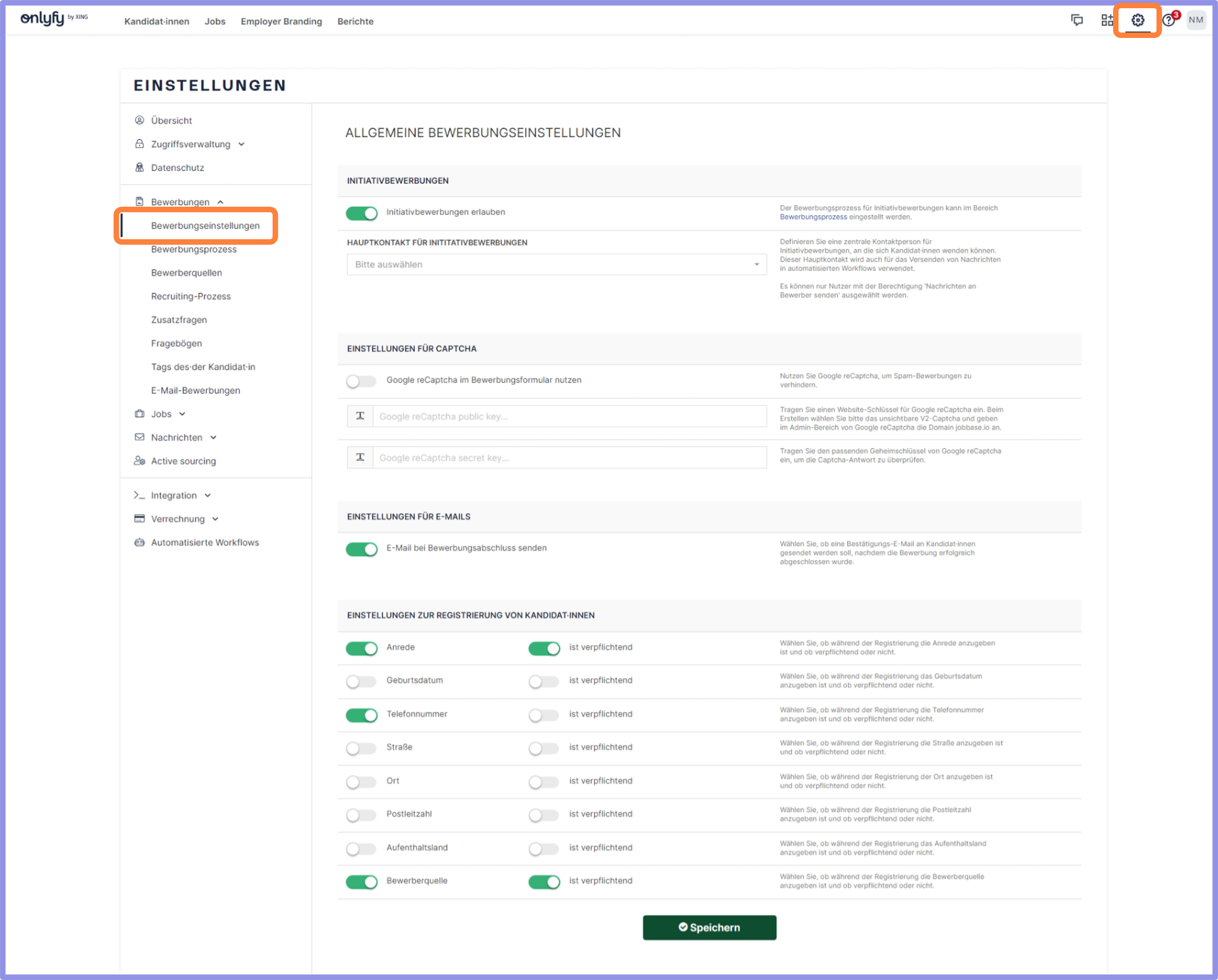Image resolution: width=1218 pixels, height=980 pixels.
Task: Click the reCaptcha public key field
Action: tap(569, 416)
